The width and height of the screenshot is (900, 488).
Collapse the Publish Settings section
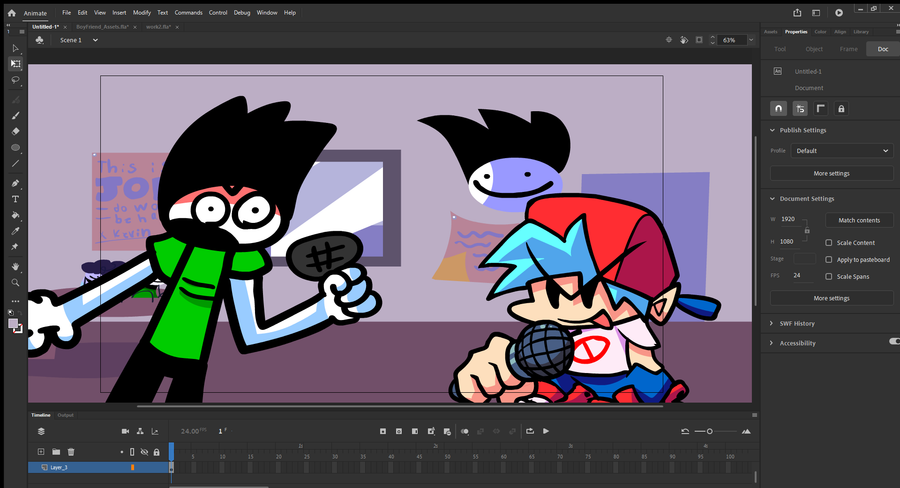(x=772, y=130)
